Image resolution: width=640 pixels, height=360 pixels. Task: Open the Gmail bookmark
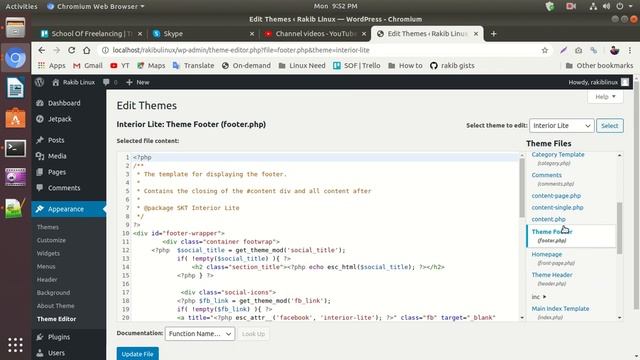click(88, 65)
